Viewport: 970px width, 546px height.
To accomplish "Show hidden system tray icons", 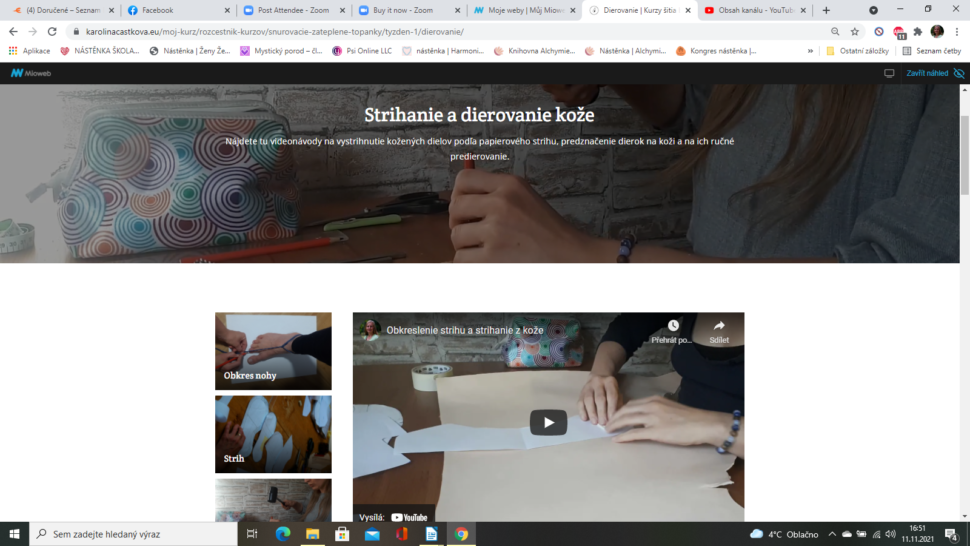I will (x=832, y=534).
